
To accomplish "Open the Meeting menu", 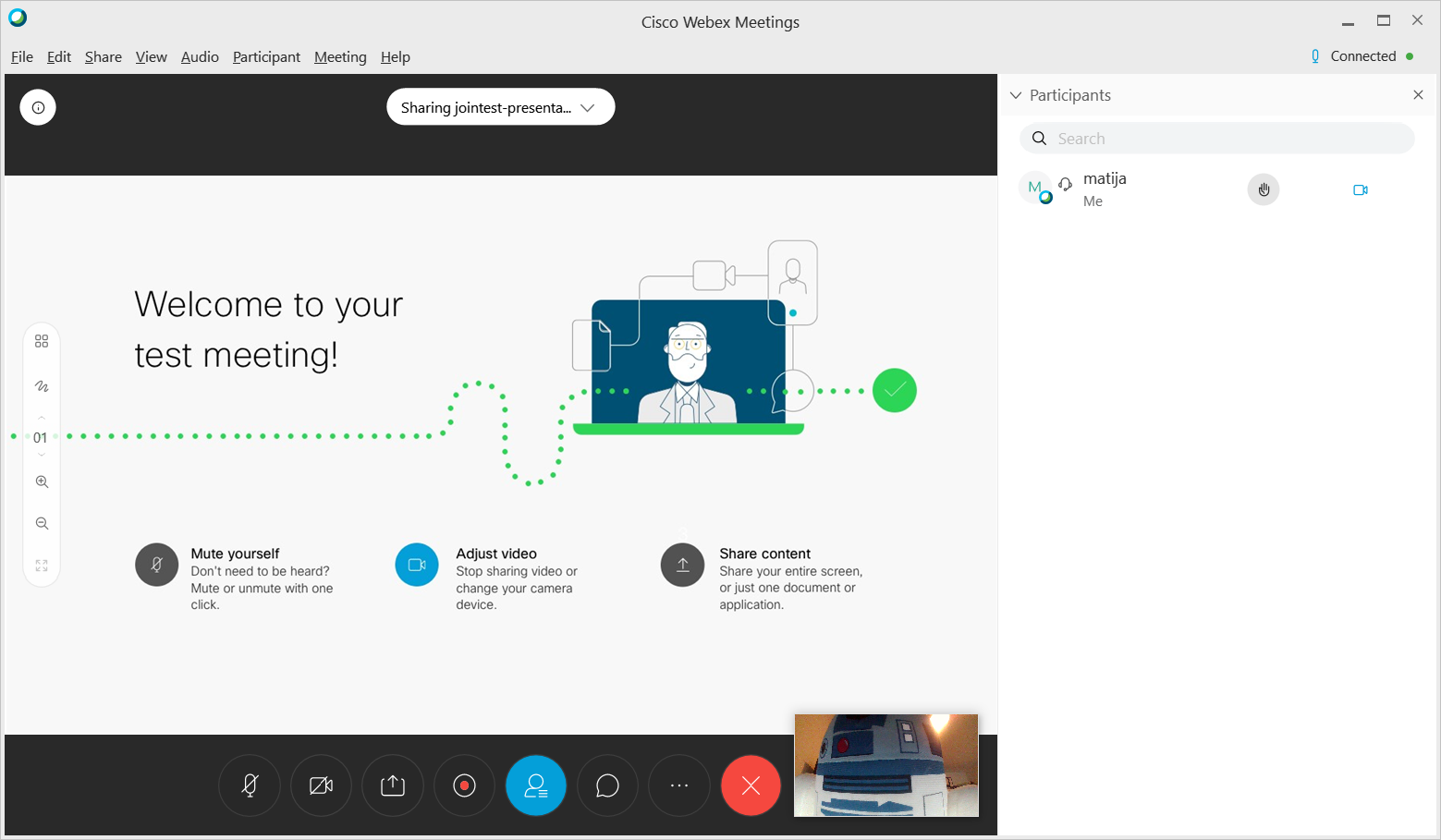I will coord(340,57).
